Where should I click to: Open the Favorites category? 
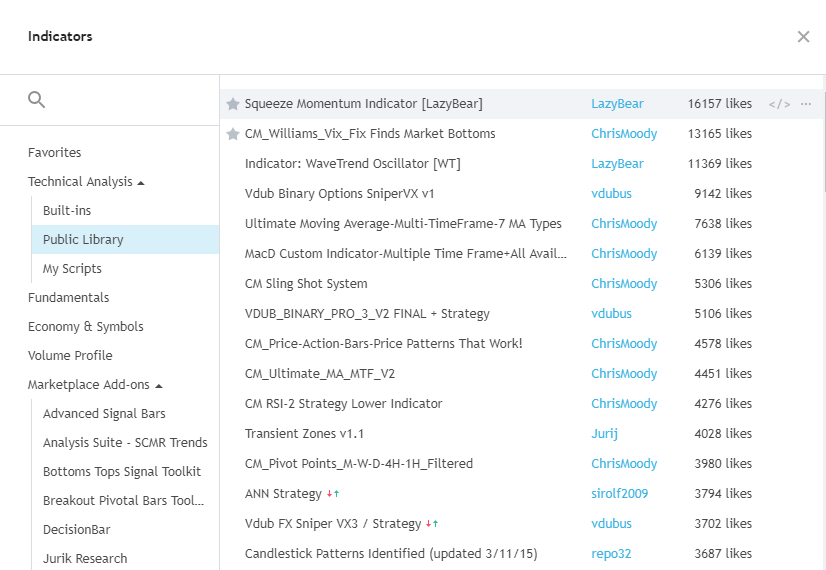click(x=55, y=153)
